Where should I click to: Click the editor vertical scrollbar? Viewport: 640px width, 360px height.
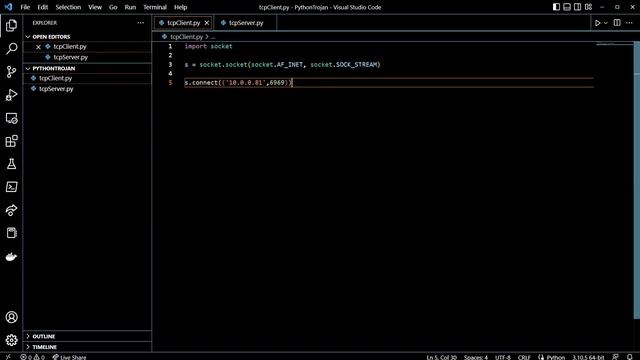(637, 180)
